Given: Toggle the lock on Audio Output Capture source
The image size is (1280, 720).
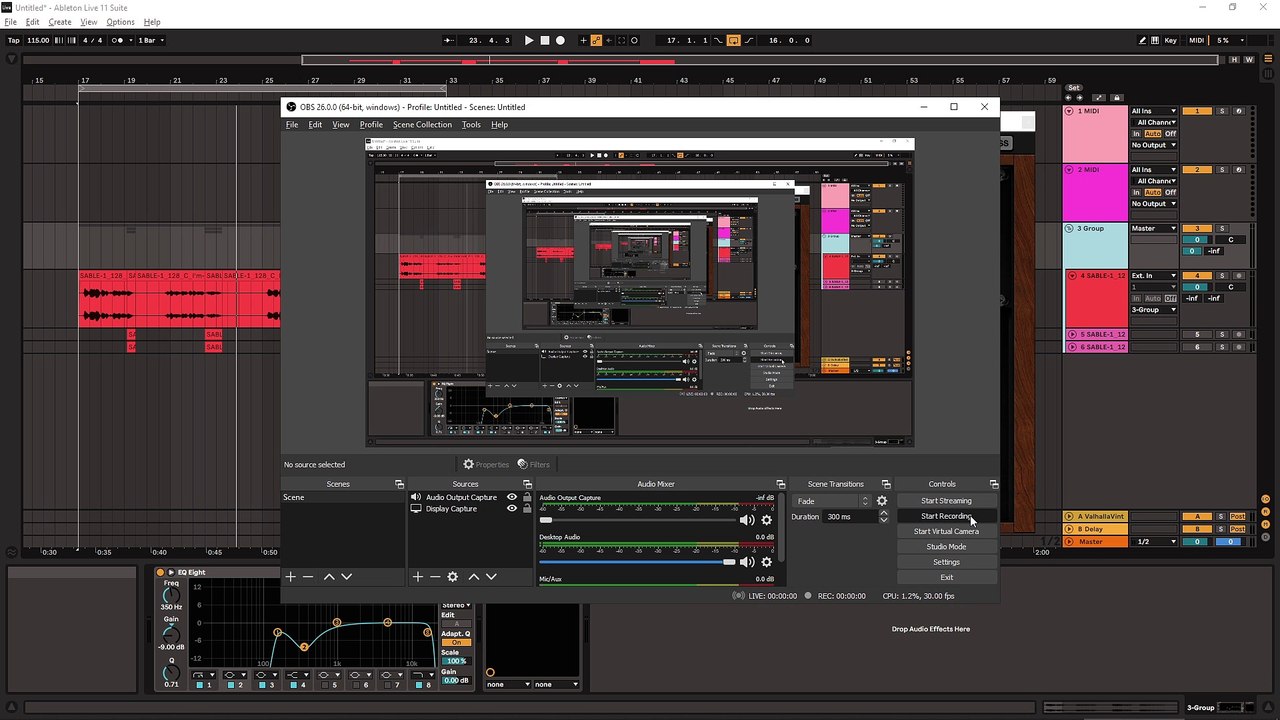Looking at the screenshot, I should coord(526,497).
